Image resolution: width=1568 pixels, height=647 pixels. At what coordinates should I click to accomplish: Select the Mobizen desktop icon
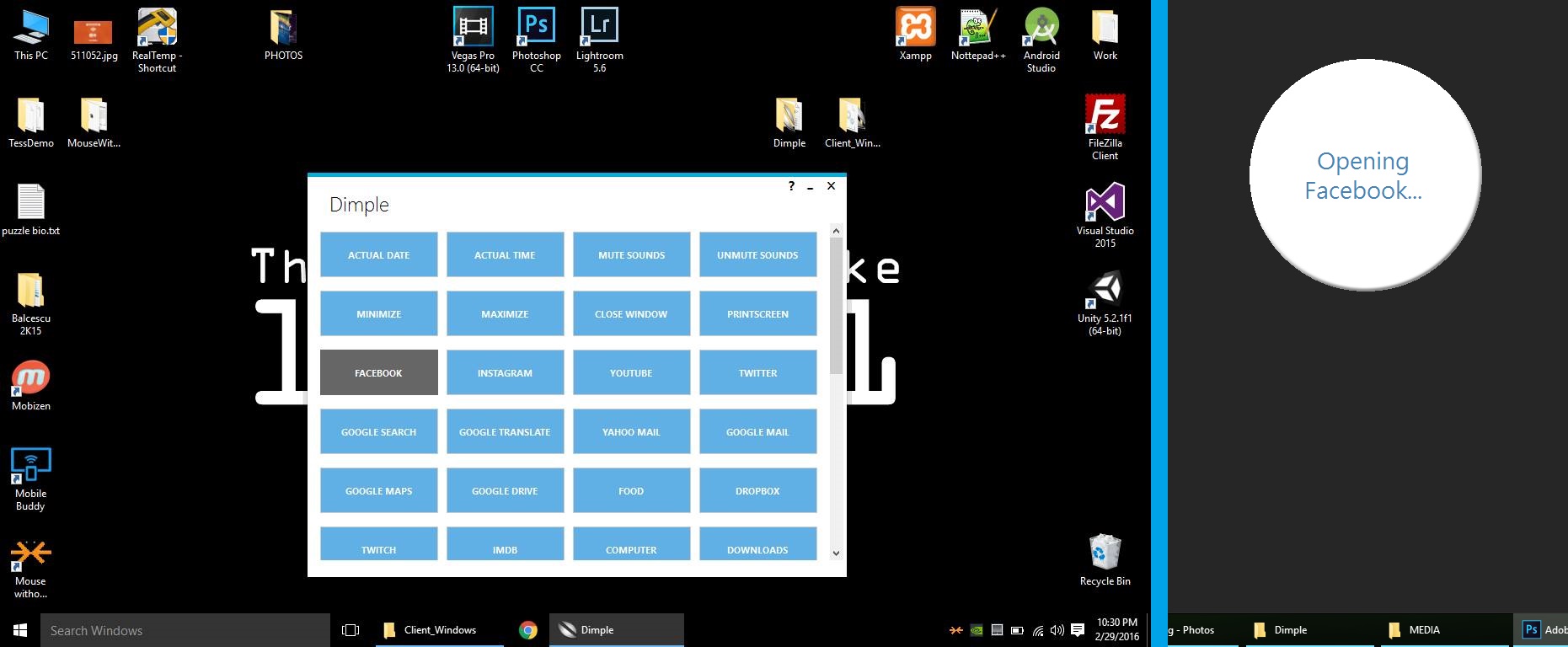(31, 386)
